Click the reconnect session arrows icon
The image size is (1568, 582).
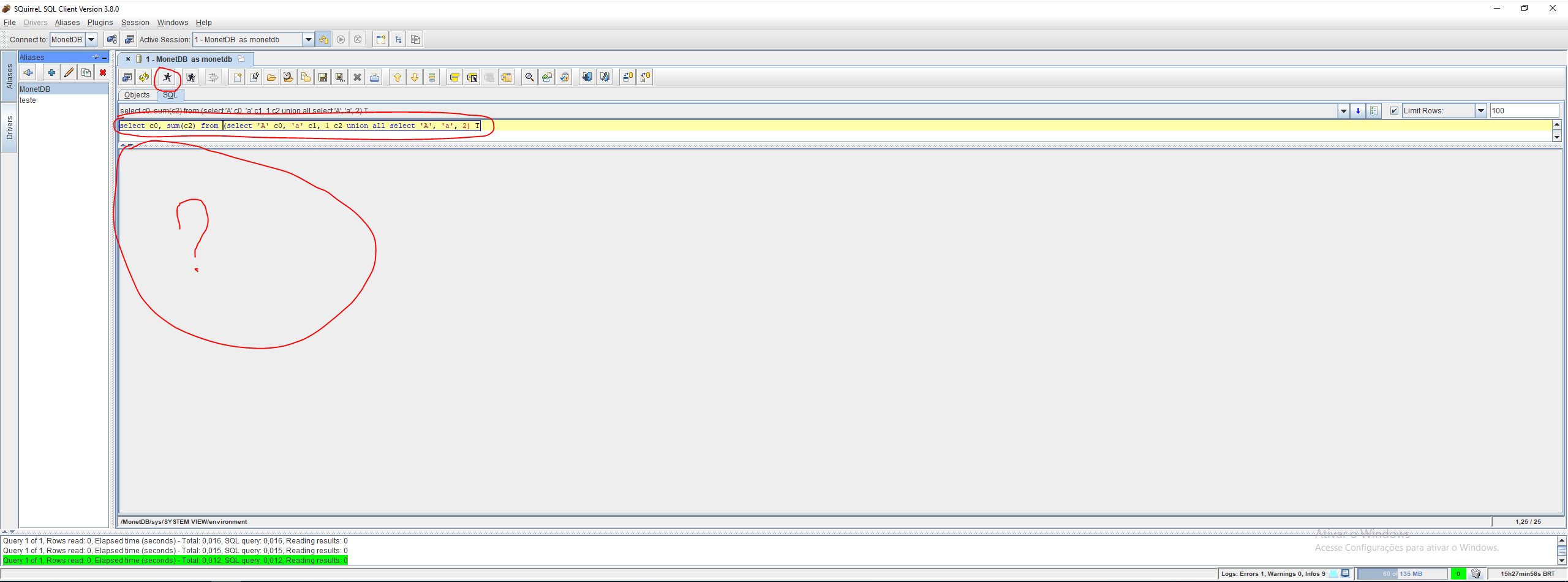[x=144, y=77]
